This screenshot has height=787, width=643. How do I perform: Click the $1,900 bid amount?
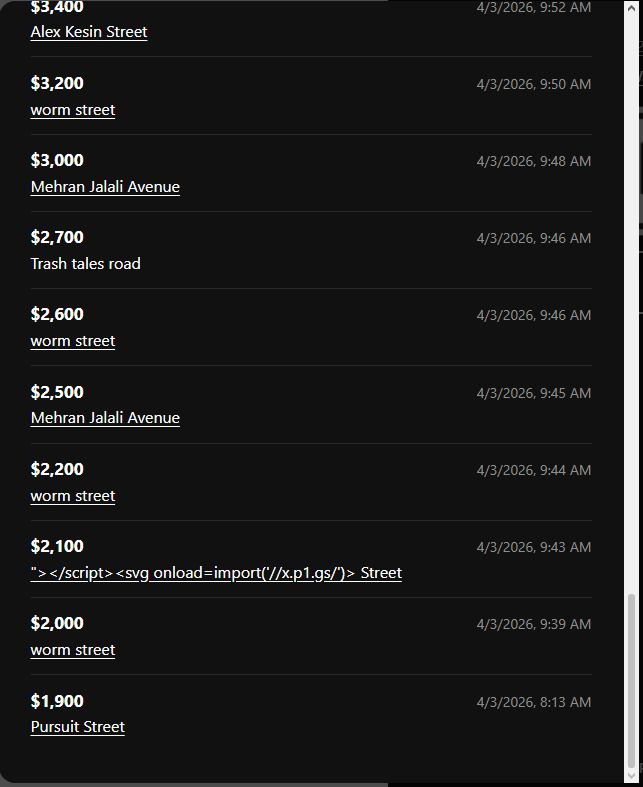[x=57, y=701]
